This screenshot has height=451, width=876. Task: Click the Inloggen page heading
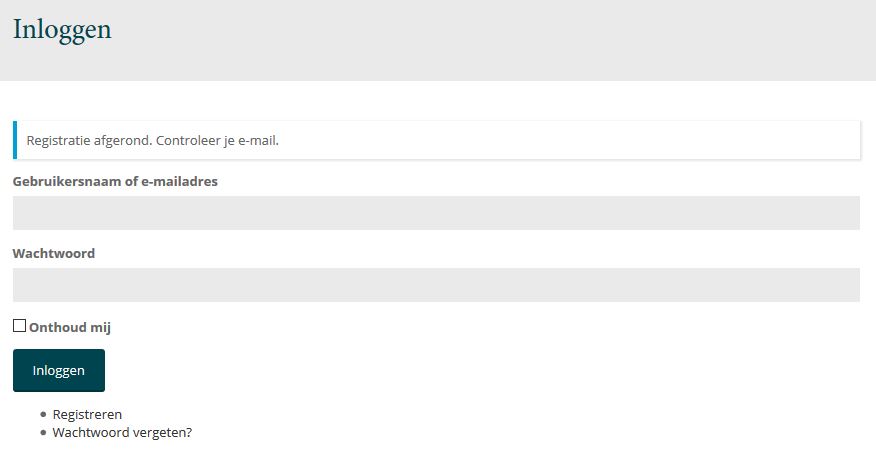tap(62, 30)
